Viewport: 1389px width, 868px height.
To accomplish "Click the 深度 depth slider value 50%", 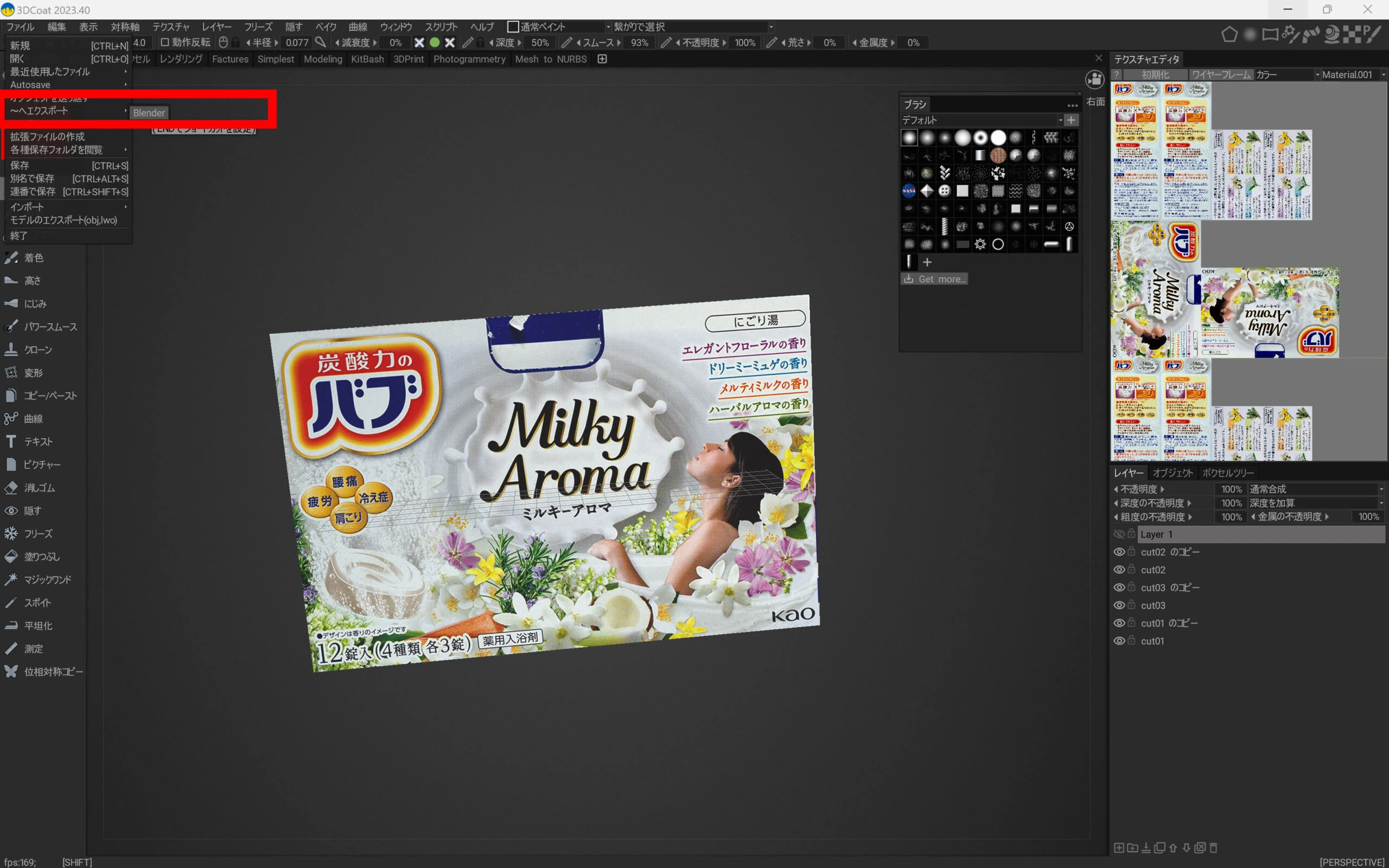I will click(x=539, y=42).
